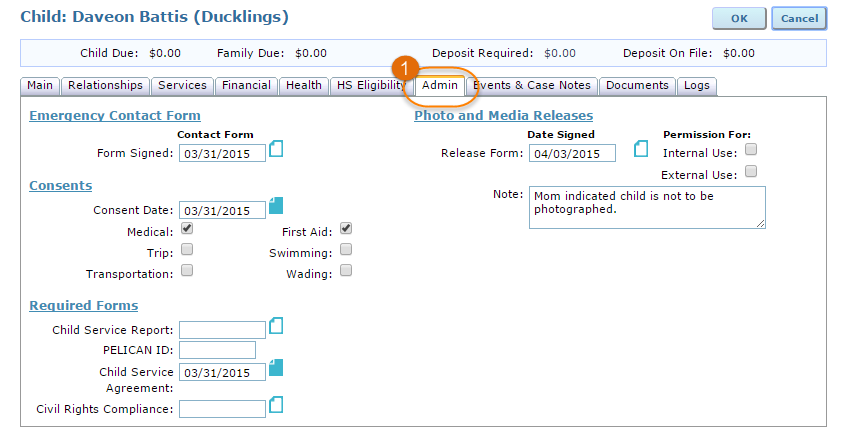The width and height of the screenshot is (844, 445).
Task: Follow the Photo and Media Releases link
Action: click(x=503, y=116)
